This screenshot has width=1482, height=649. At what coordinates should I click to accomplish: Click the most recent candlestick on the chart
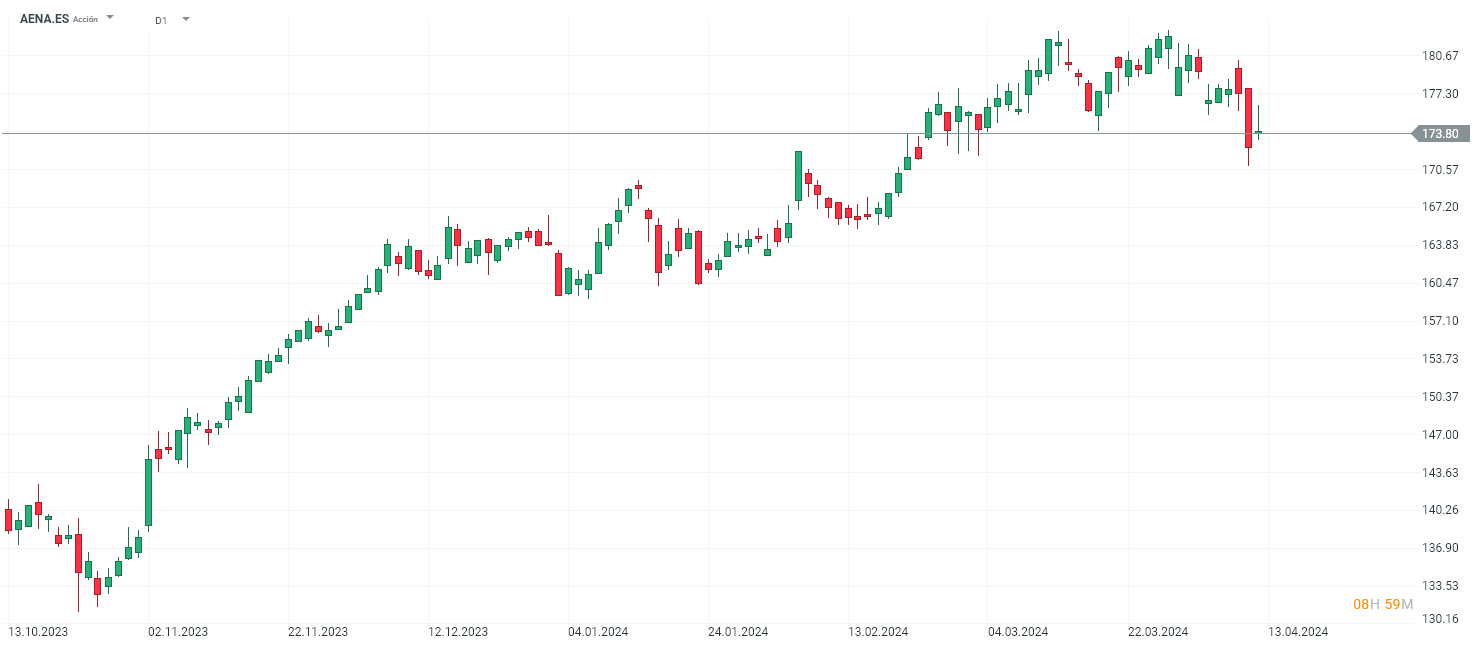tap(1258, 131)
